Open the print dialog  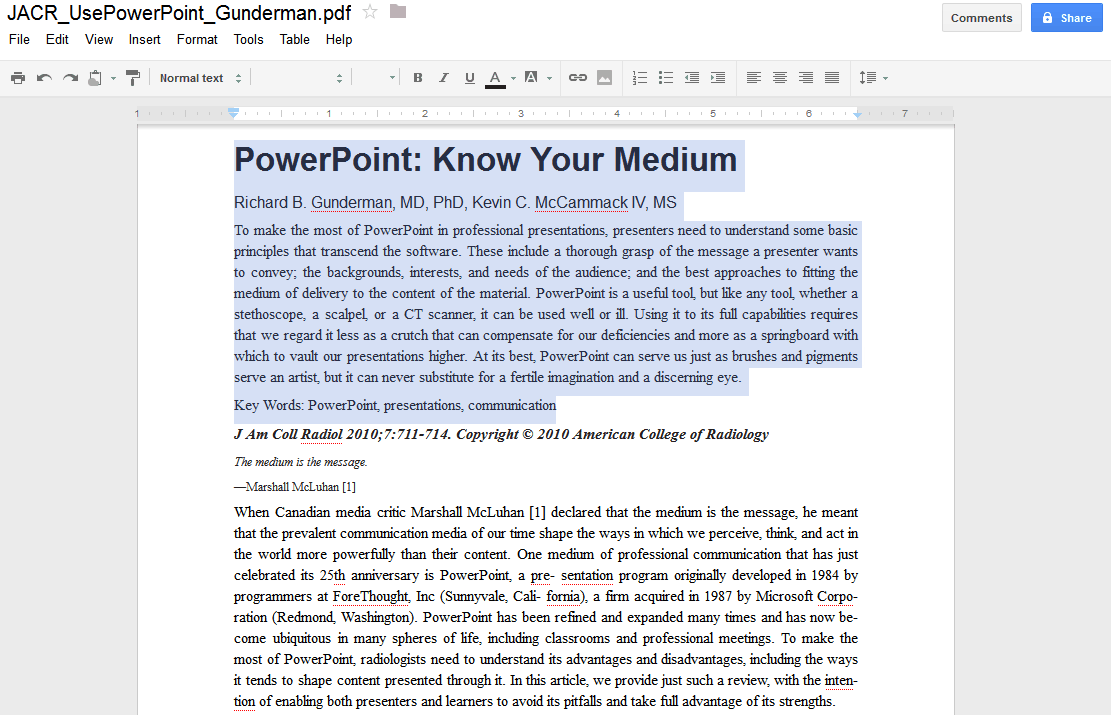click(18, 77)
